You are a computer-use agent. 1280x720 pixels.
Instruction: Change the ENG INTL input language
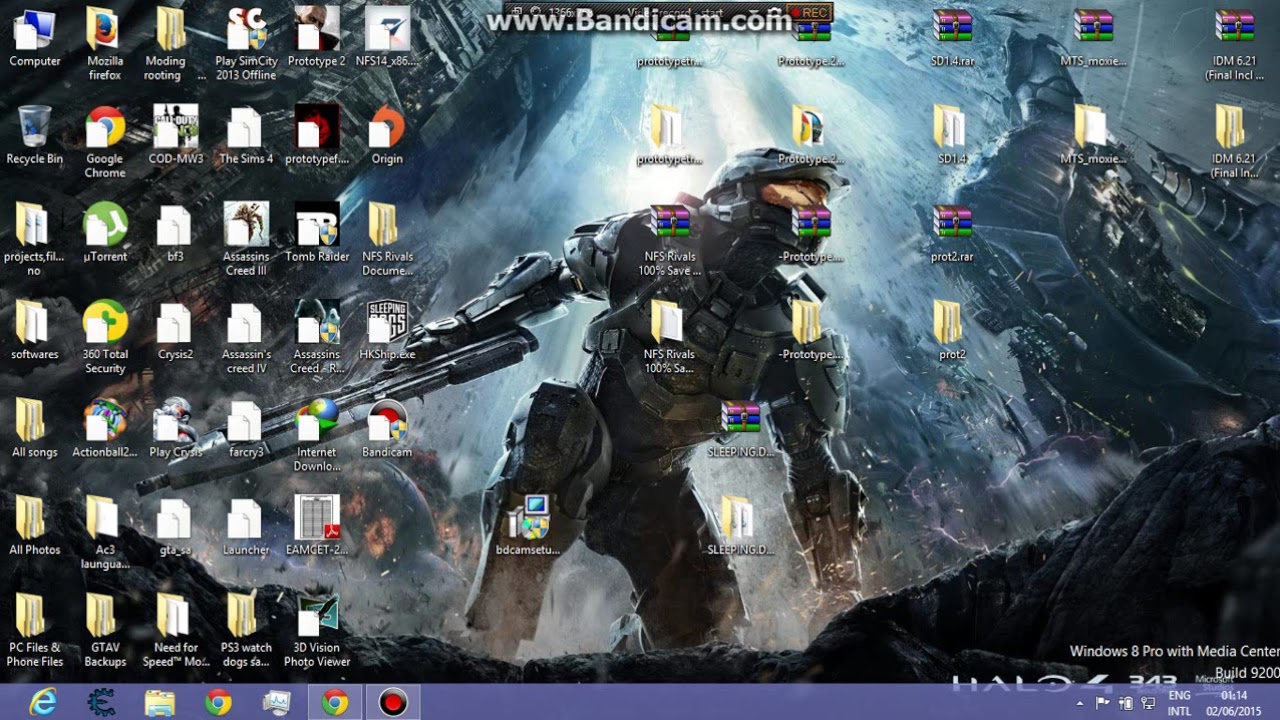[x=1179, y=703]
